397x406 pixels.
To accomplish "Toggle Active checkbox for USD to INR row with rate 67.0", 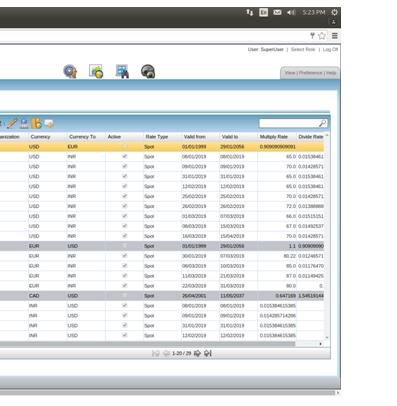I will pyautogui.click(x=125, y=226).
